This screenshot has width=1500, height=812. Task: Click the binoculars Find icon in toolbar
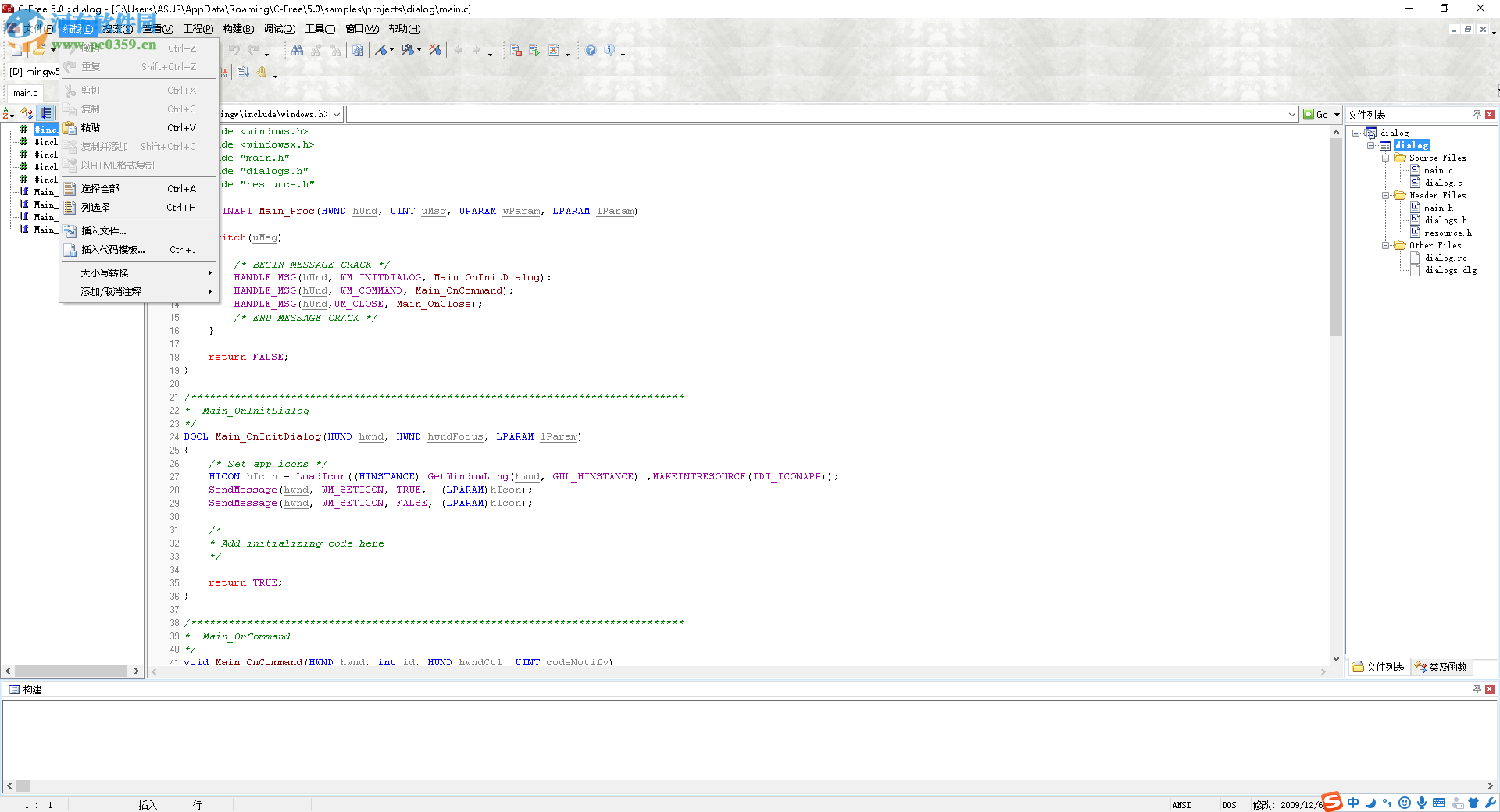[297, 51]
